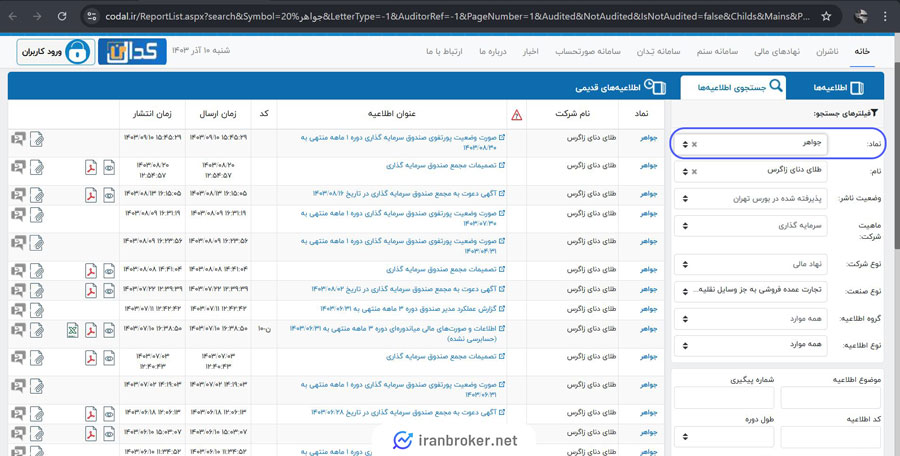The height and width of the screenshot is (456, 900).
Task: Go to خانه in the top navigation
Action: [x=862, y=51]
